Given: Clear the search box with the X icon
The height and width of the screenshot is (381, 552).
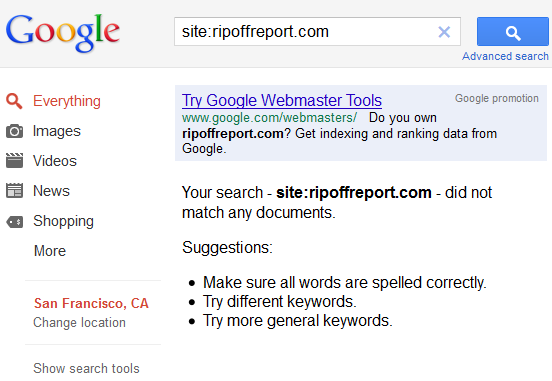Looking at the screenshot, I should coord(444,32).
